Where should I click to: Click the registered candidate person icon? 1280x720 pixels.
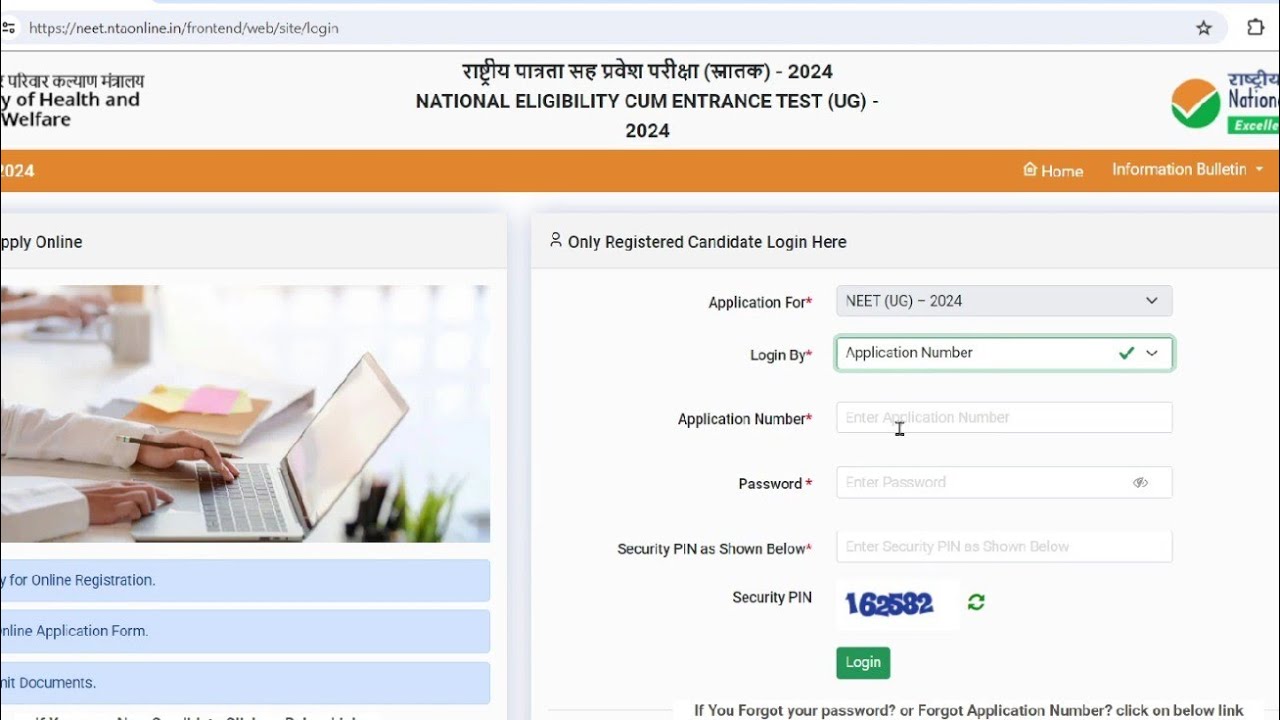[556, 240]
